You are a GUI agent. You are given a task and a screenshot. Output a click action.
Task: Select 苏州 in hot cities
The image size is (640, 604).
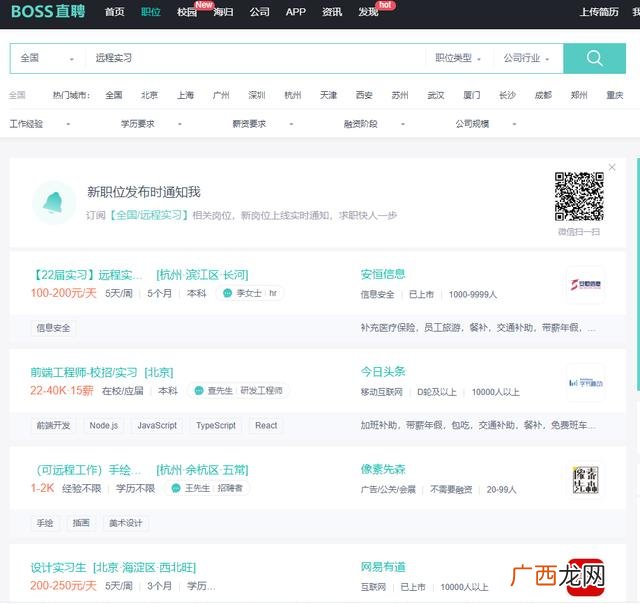(x=400, y=95)
